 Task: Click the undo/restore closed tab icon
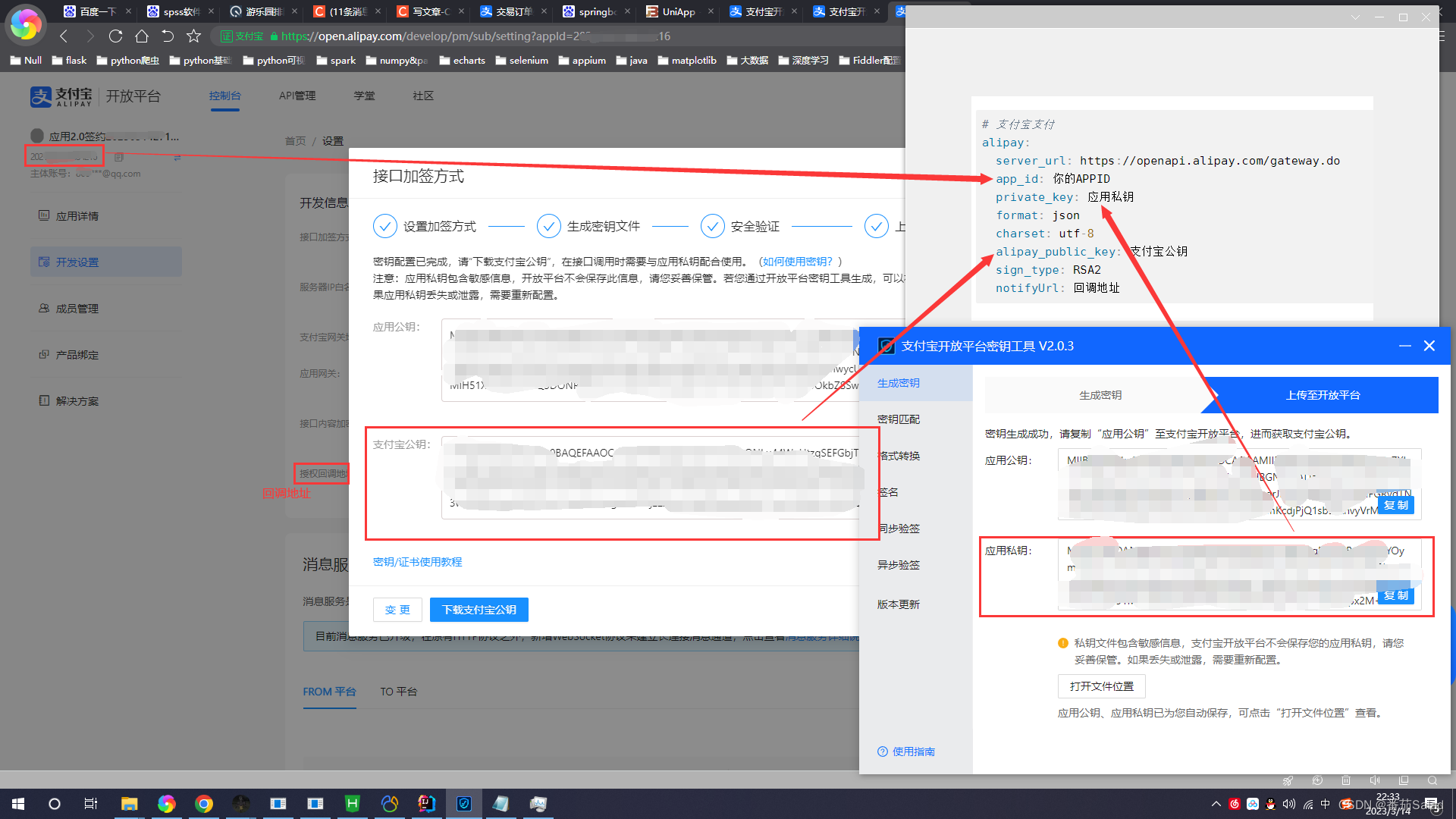pos(168,36)
